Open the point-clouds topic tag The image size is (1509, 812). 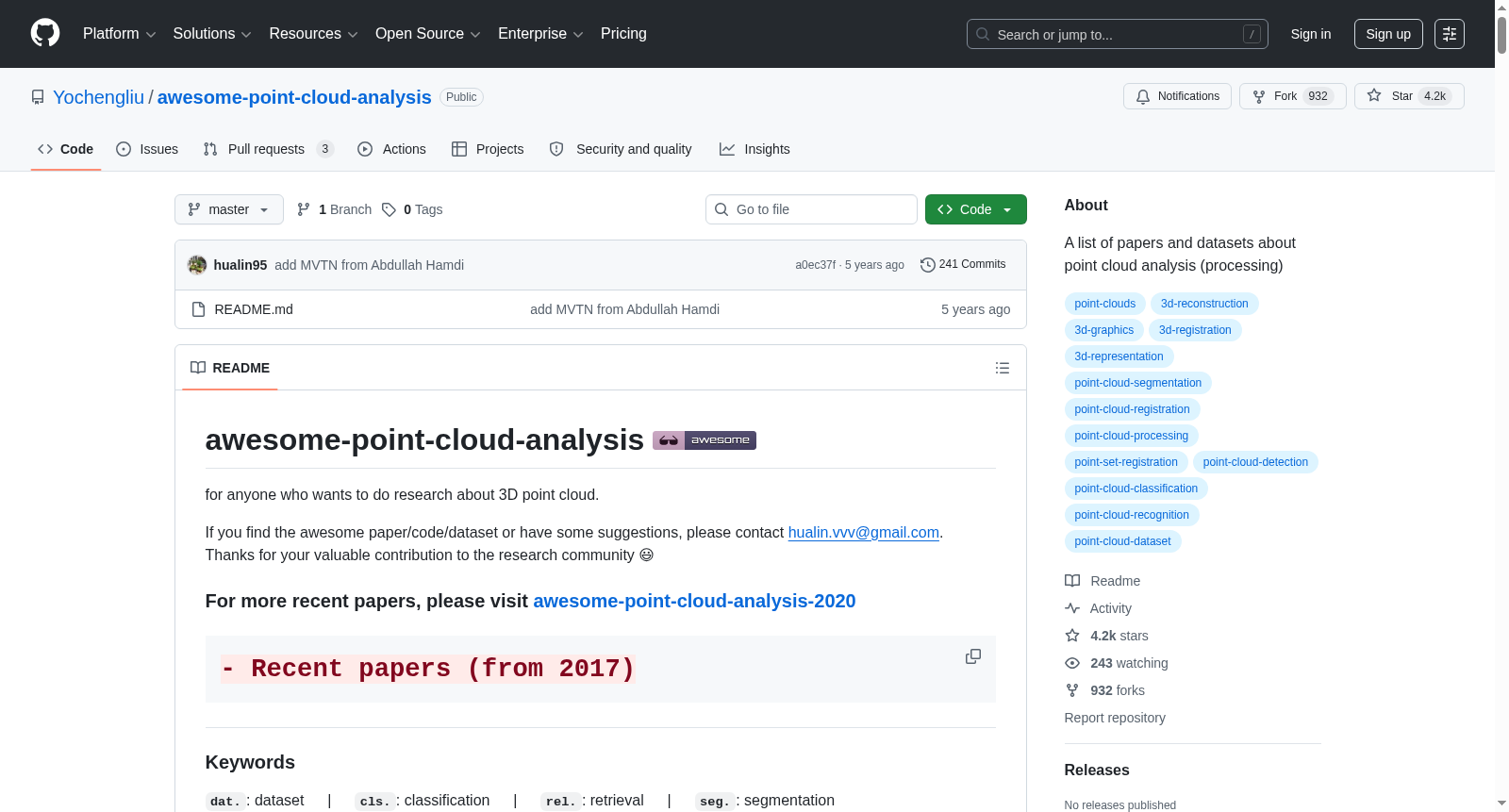[x=1105, y=304]
